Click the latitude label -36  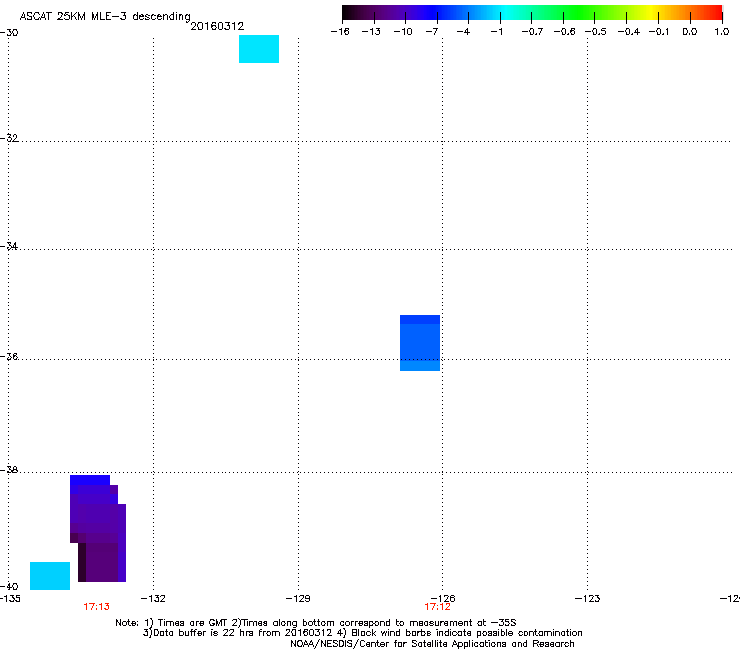[x=9, y=356]
